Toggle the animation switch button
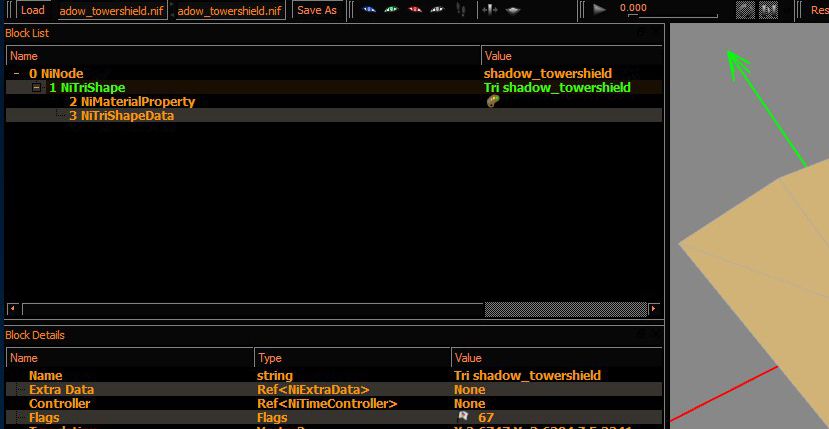The image size is (829, 429). pos(768,10)
